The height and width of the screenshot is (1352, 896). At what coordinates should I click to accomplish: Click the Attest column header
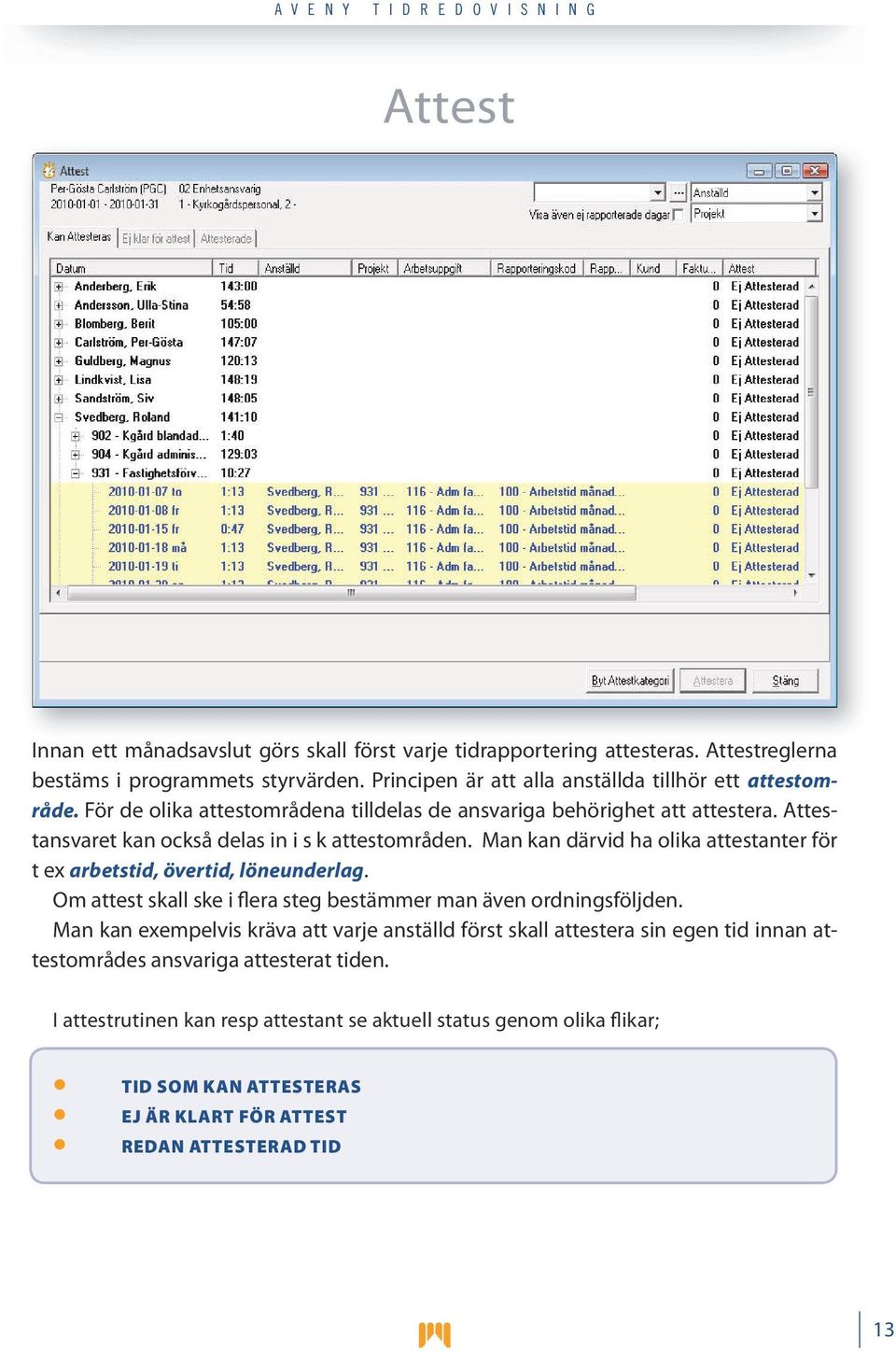(770, 268)
